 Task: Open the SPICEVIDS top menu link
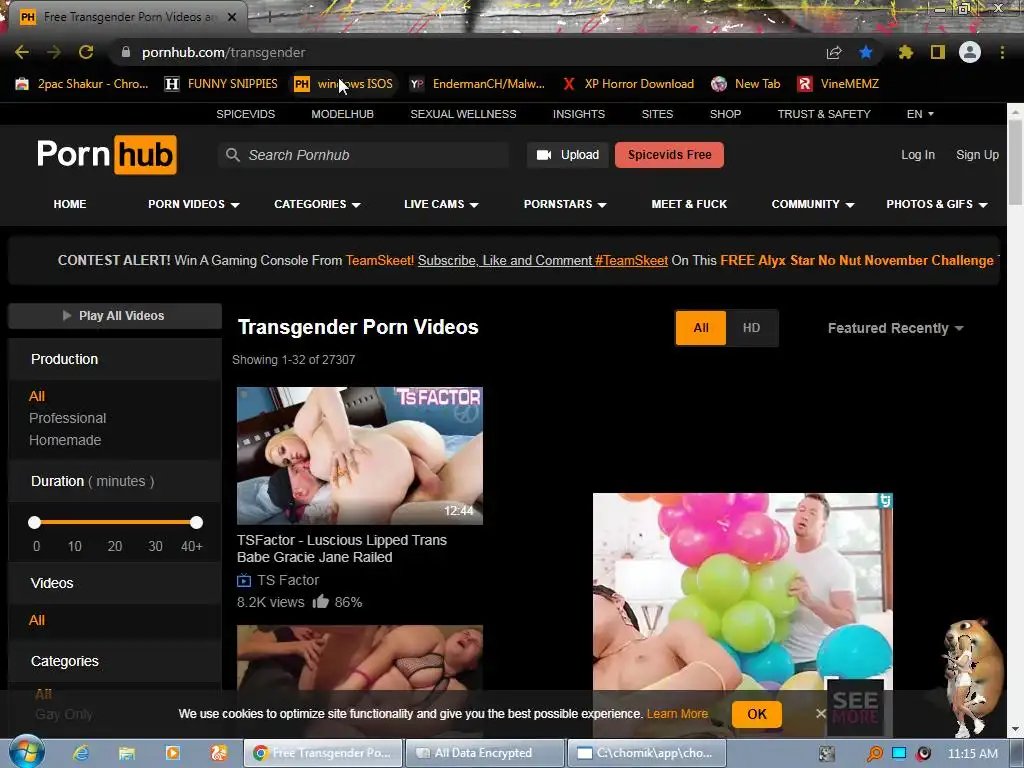pyautogui.click(x=246, y=114)
